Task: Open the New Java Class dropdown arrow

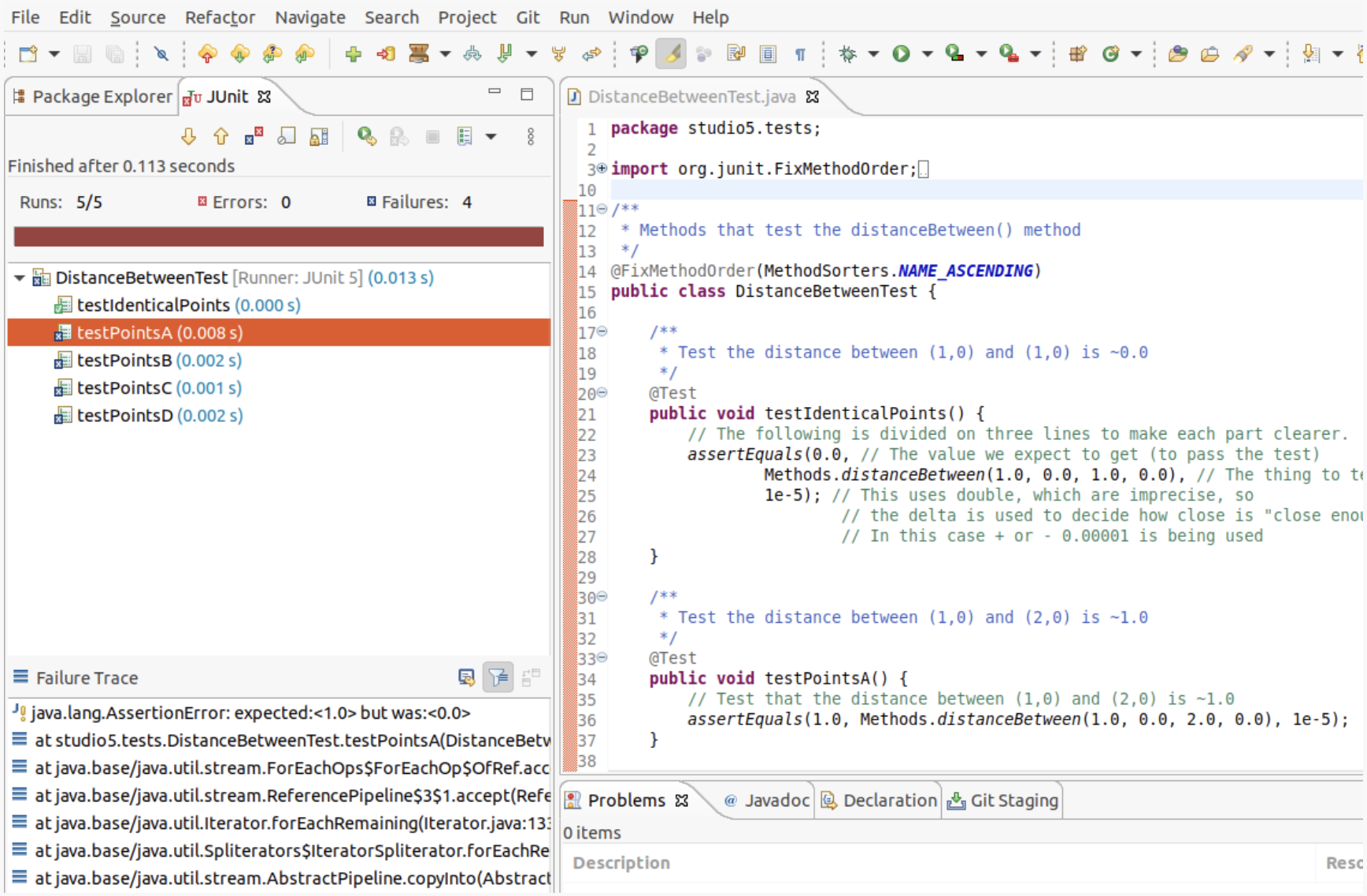Action: [1136, 54]
